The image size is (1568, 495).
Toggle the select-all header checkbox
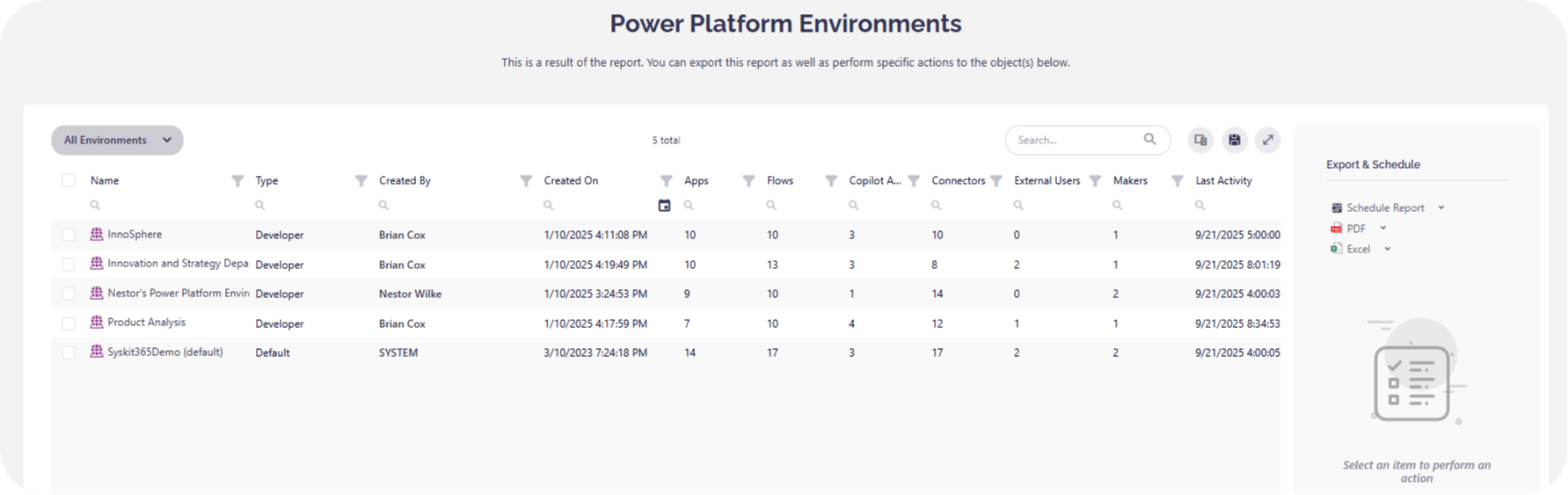[69, 180]
